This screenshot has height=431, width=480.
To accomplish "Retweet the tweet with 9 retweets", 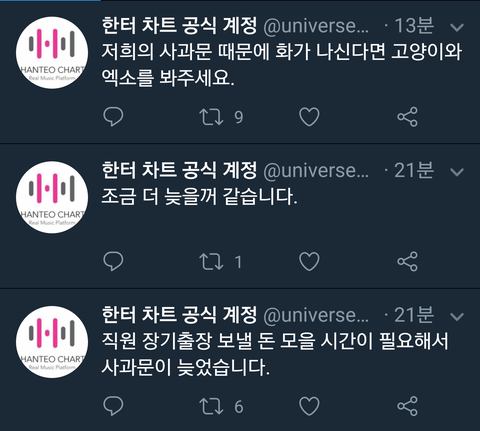I will (211, 117).
